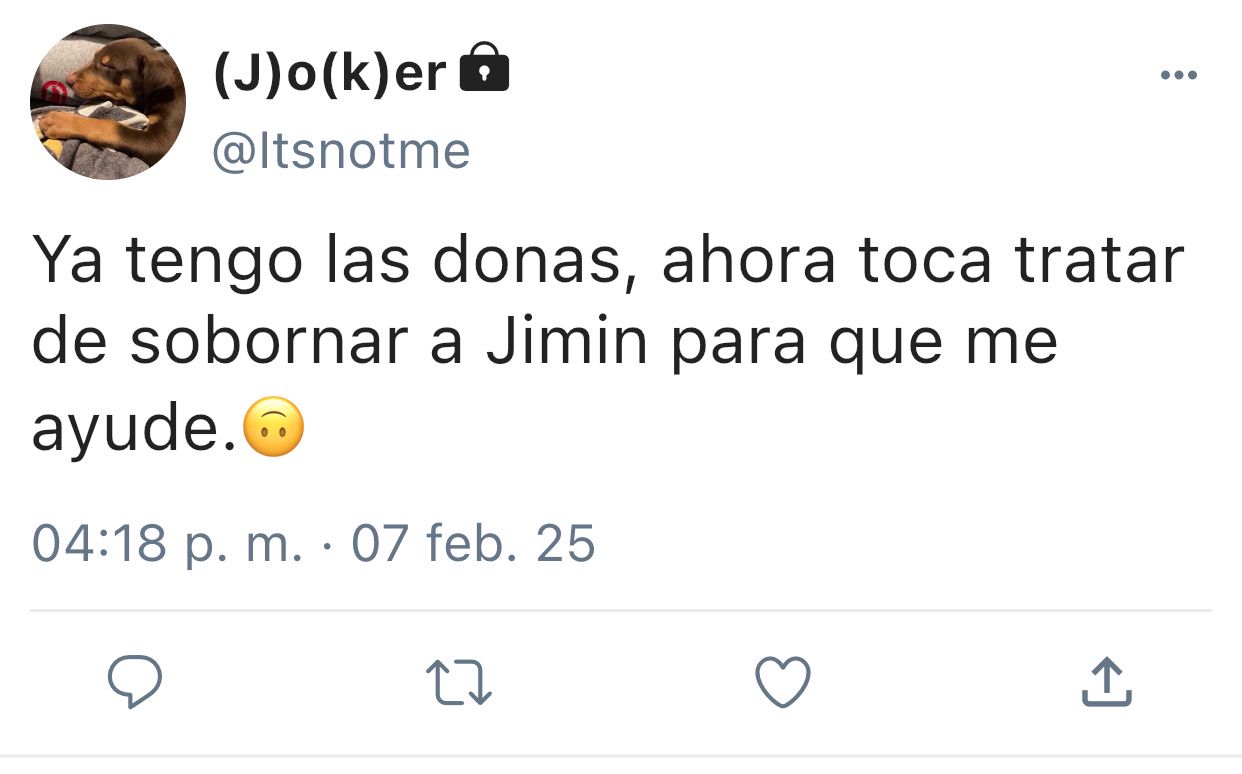Tap the 04:18 p. m. timestamp
The height and width of the screenshot is (774, 1242).
[167, 544]
